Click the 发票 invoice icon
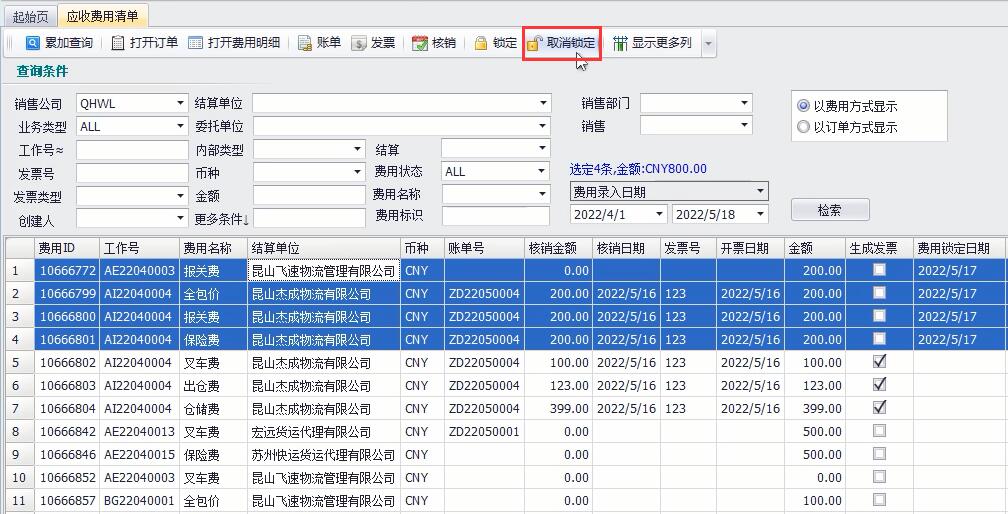The height and width of the screenshot is (514, 1008). 359,43
